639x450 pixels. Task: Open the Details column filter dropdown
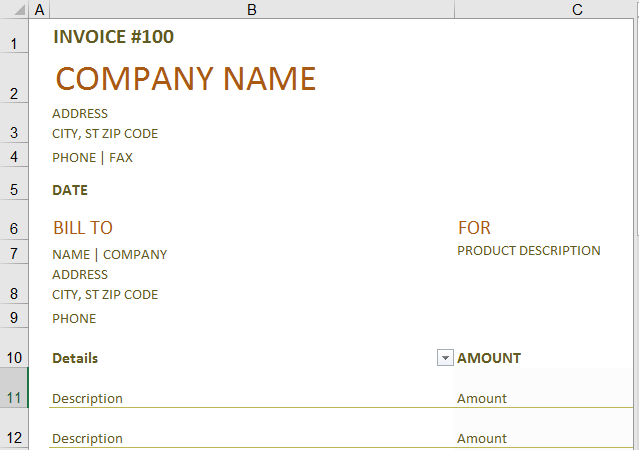click(x=445, y=359)
